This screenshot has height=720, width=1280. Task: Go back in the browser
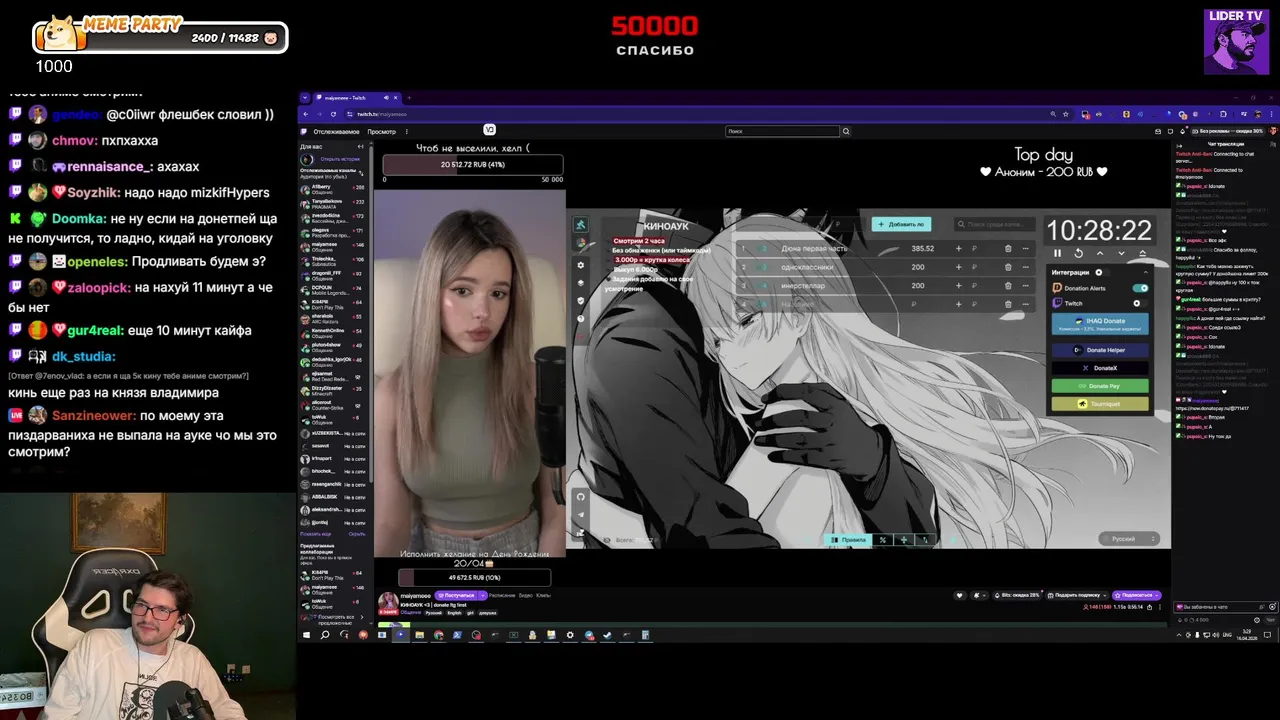click(x=306, y=114)
